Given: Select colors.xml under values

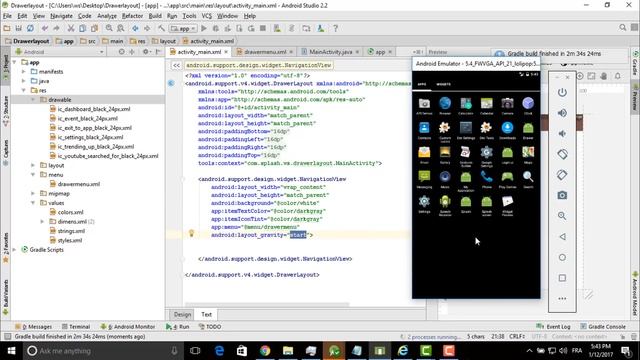Looking at the screenshot, I should 67,212.
